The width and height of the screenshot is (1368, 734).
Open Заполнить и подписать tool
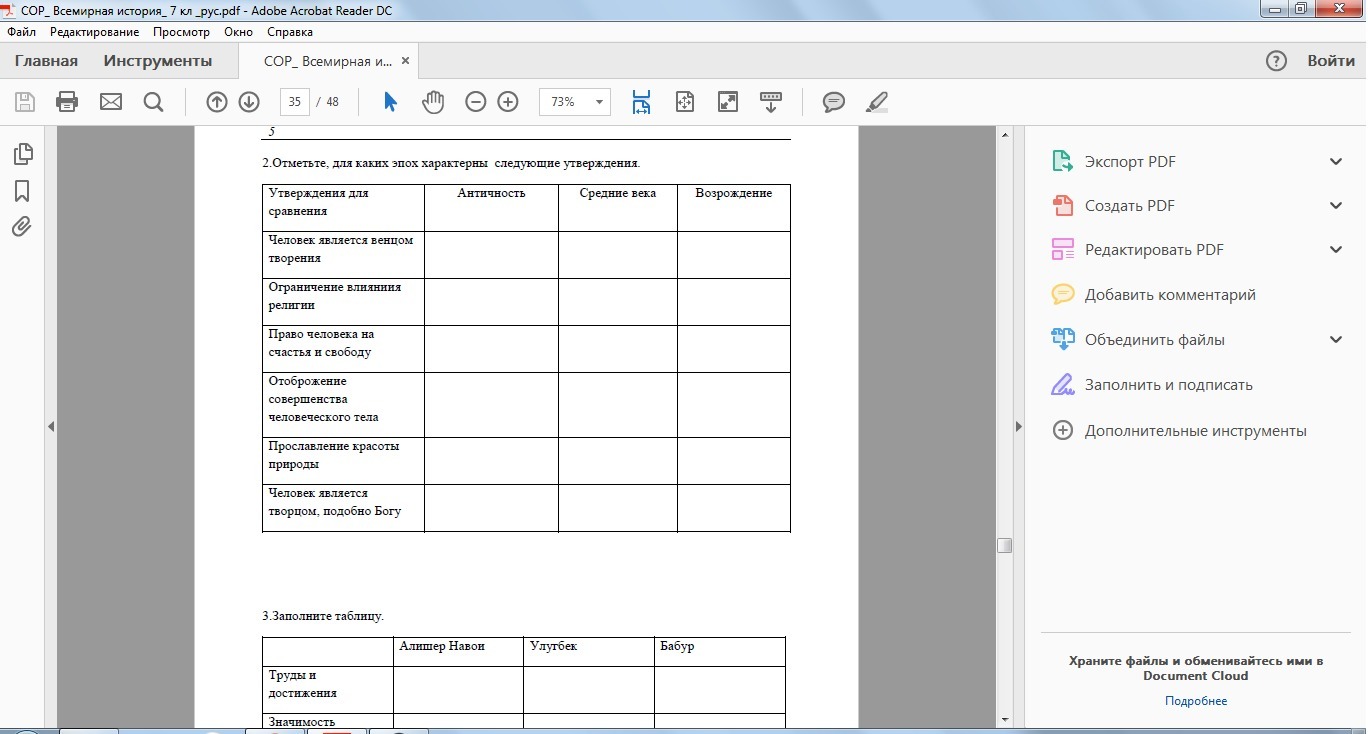click(x=1169, y=385)
